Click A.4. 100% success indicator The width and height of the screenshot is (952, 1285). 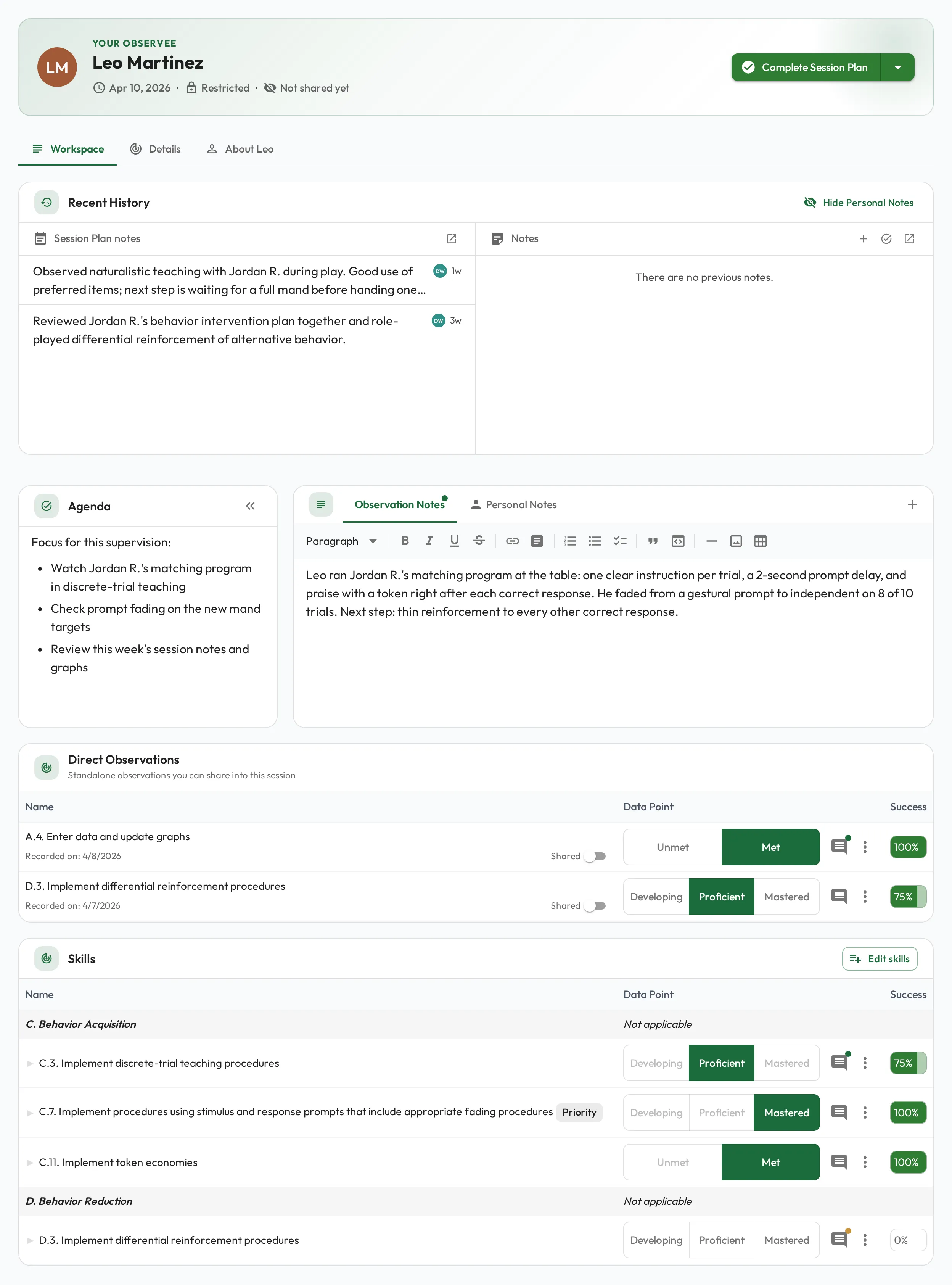[908, 847]
